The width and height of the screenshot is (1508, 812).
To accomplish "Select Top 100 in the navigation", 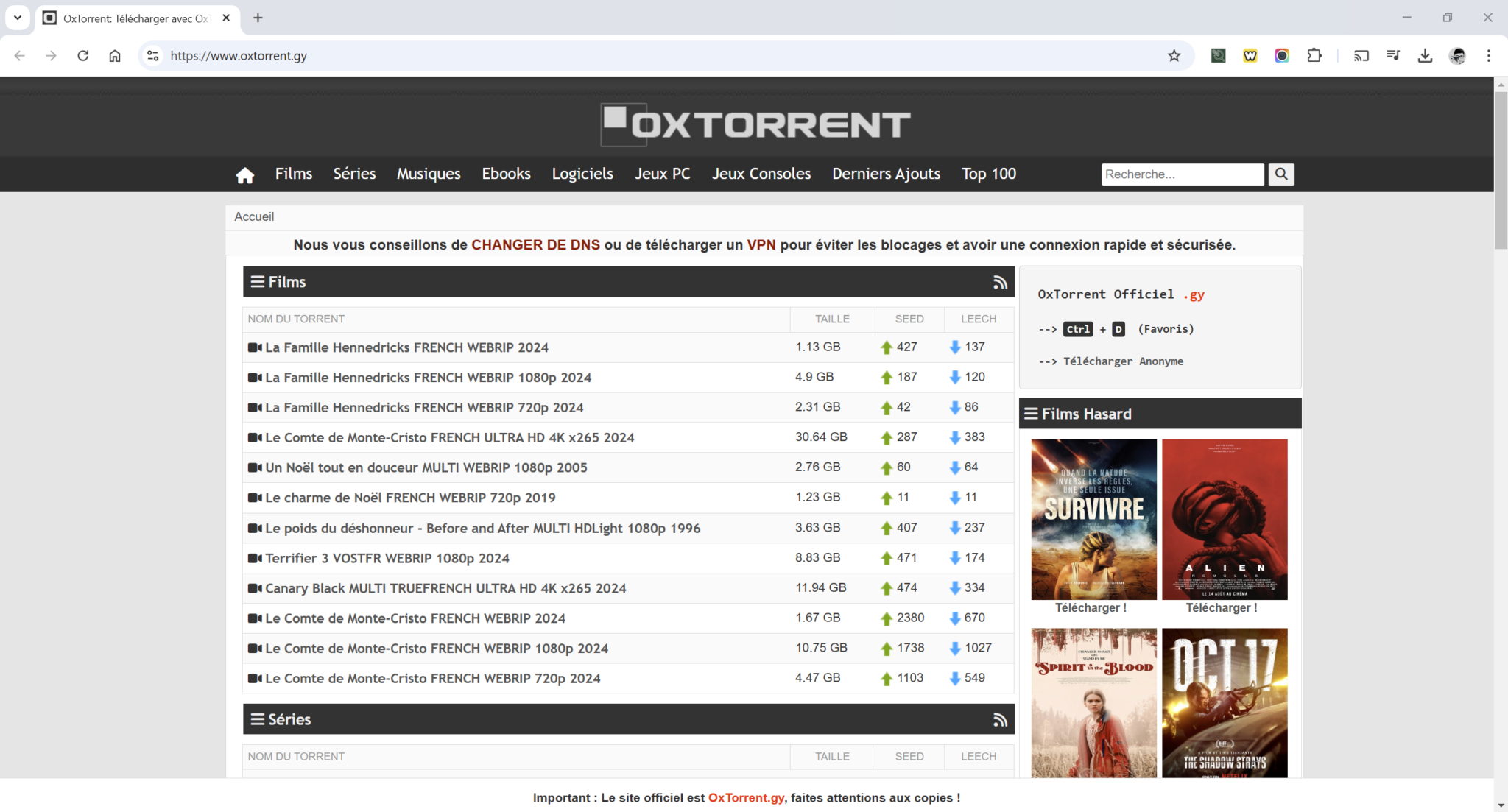I will pyautogui.click(x=988, y=174).
